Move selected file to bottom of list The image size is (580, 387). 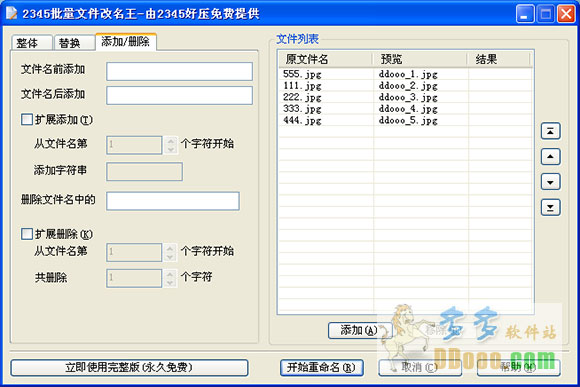click(x=550, y=208)
